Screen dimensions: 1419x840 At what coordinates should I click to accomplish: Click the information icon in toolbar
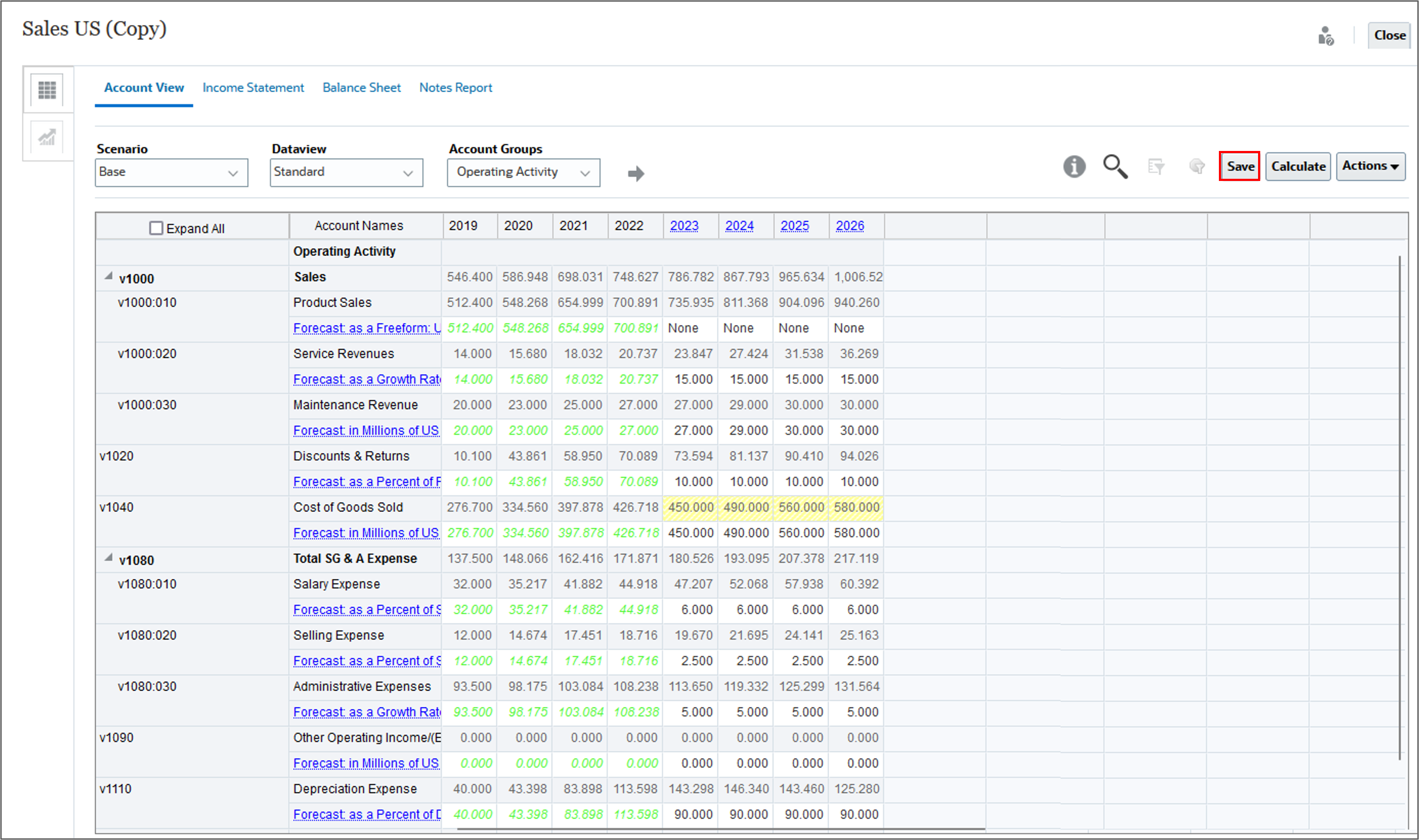(1074, 167)
